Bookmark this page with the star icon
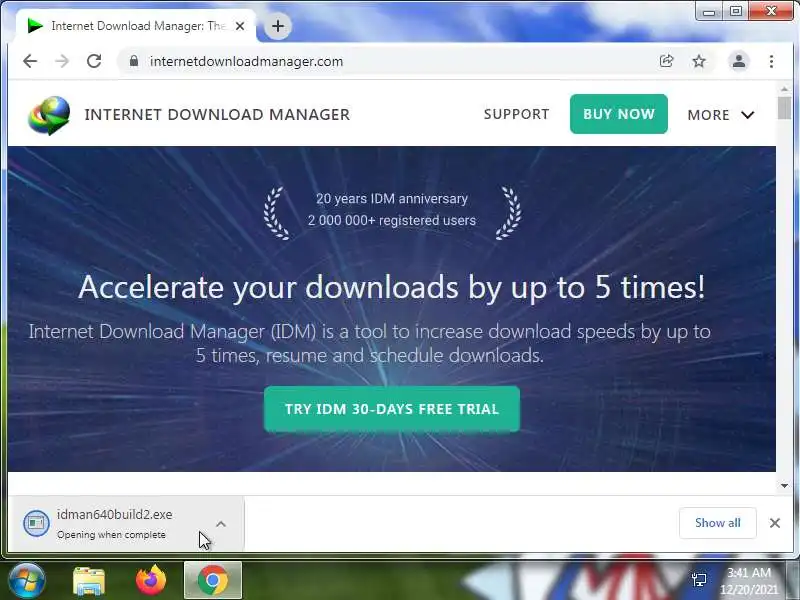This screenshot has height=600, width=800. pos(699,61)
